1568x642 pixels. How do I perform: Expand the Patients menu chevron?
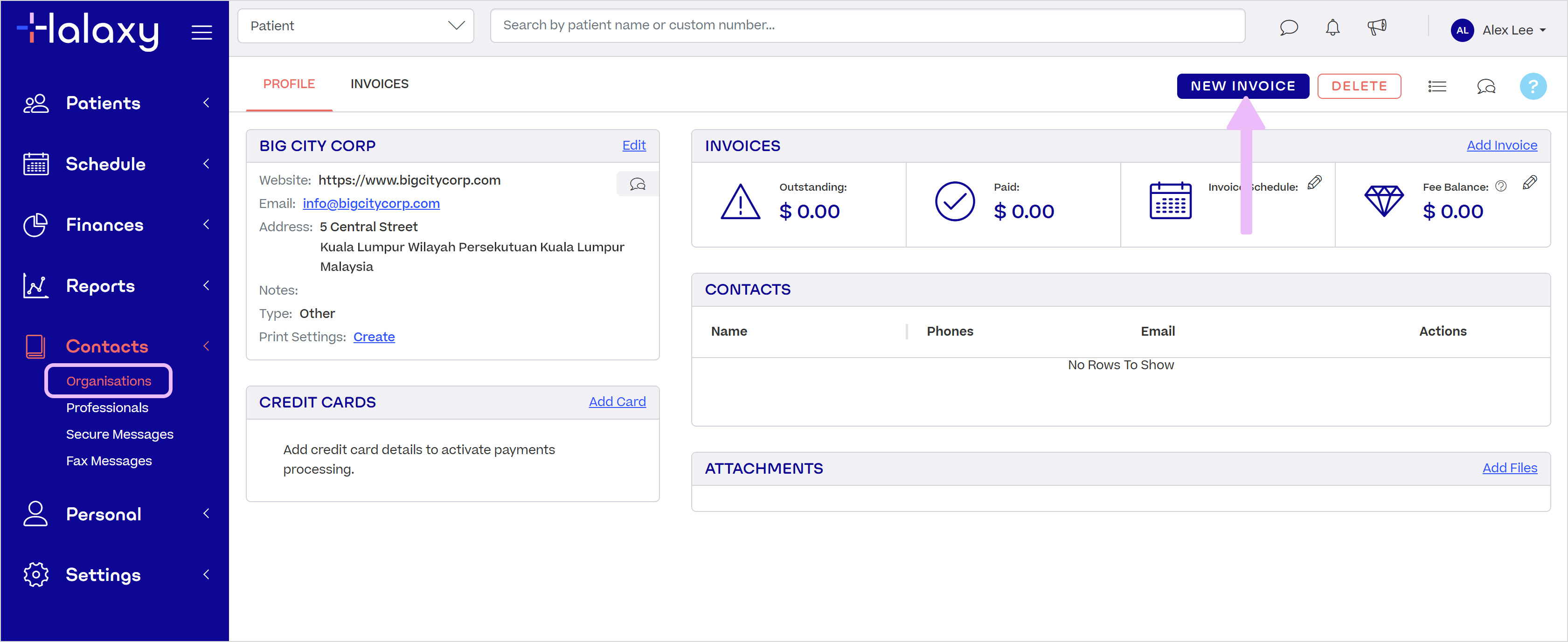tap(206, 103)
